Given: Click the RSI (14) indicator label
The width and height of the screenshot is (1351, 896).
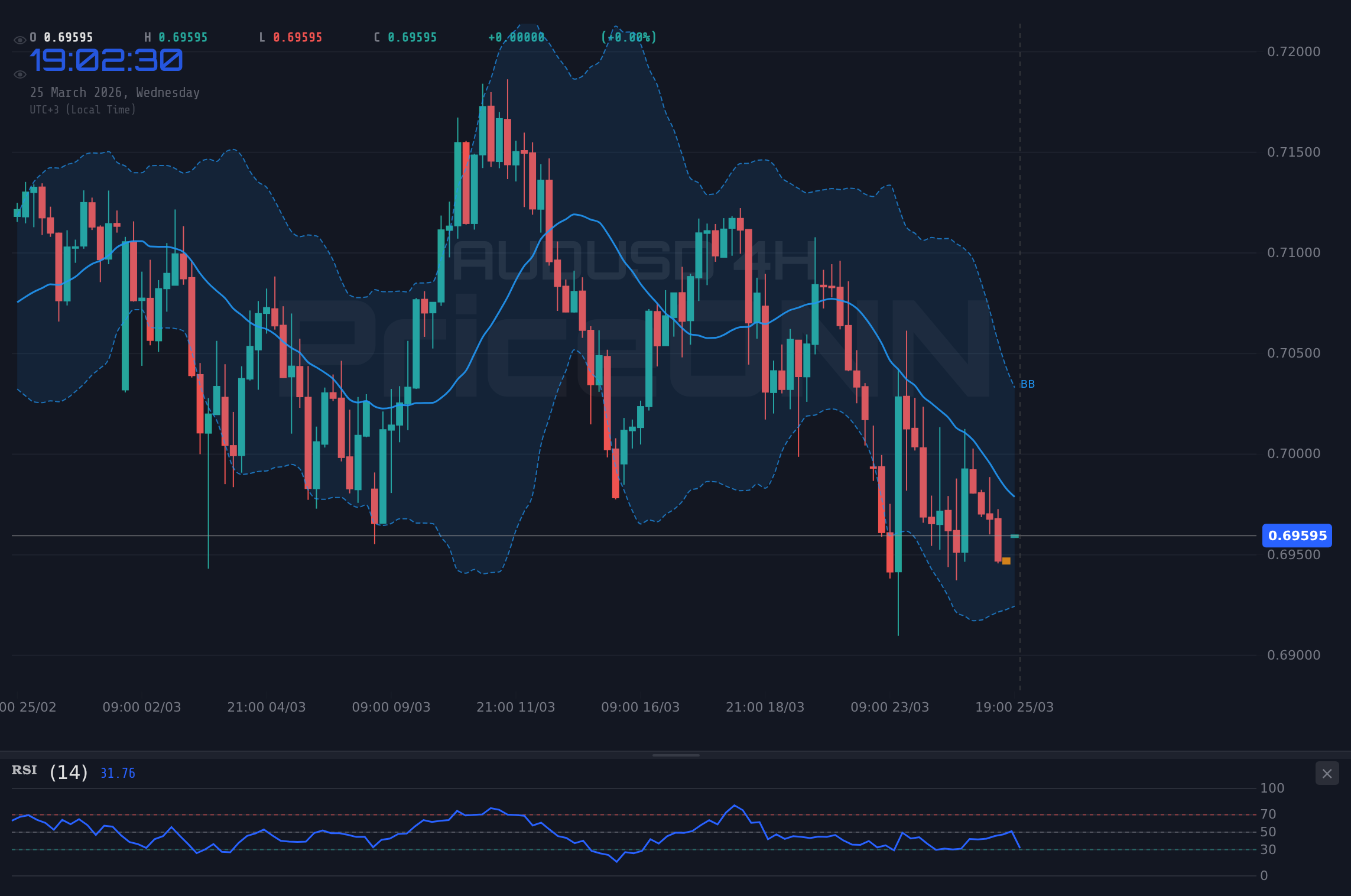Looking at the screenshot, I should 47,771.
